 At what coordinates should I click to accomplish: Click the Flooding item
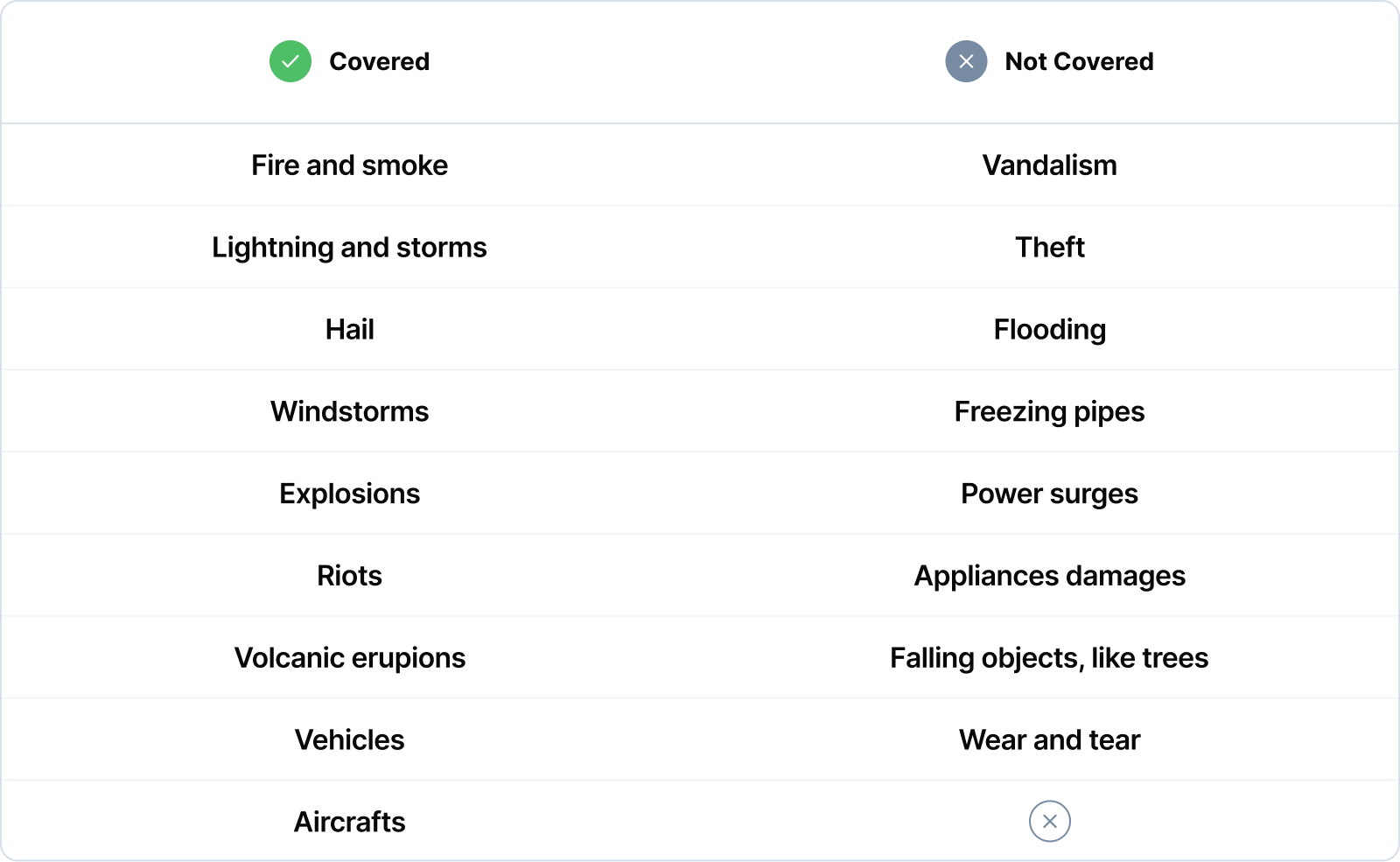click(x=1049, y=330)
